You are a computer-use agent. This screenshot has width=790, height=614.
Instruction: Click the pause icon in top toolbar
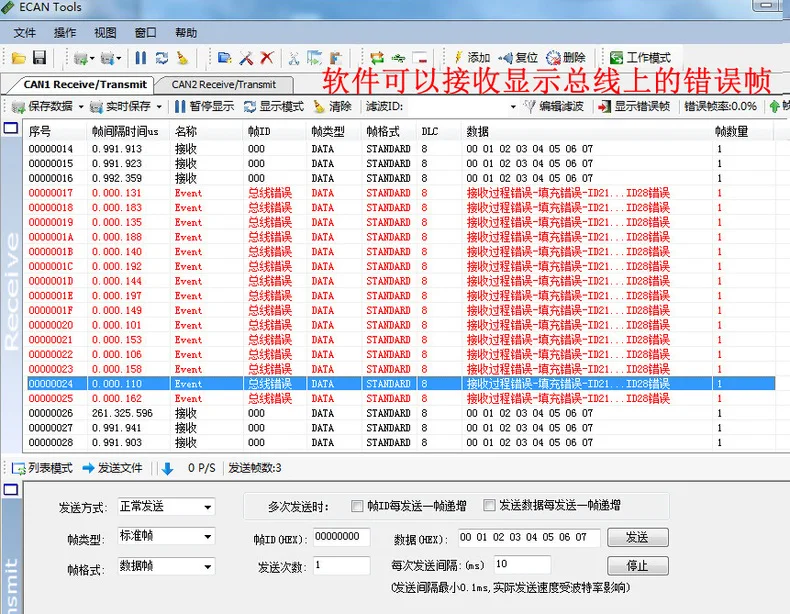pos(141,58)
